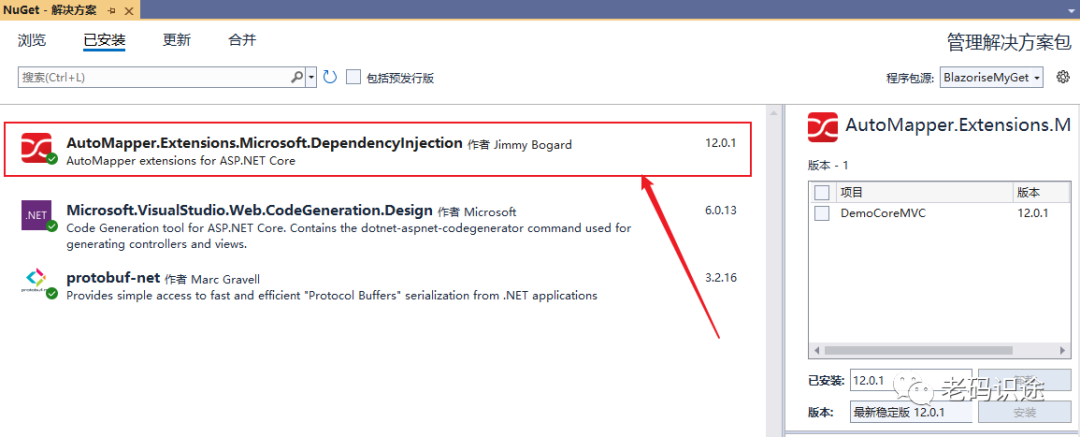Click the protobuf-net package icon
Image resolution: width=1080 pixels, height=437 pixels.
click(37, 281)
